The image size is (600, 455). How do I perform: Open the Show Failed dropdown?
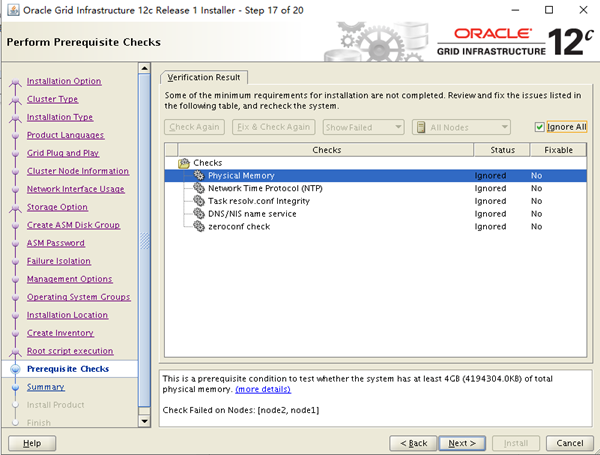pyautogui.click(x=363, y=127)
